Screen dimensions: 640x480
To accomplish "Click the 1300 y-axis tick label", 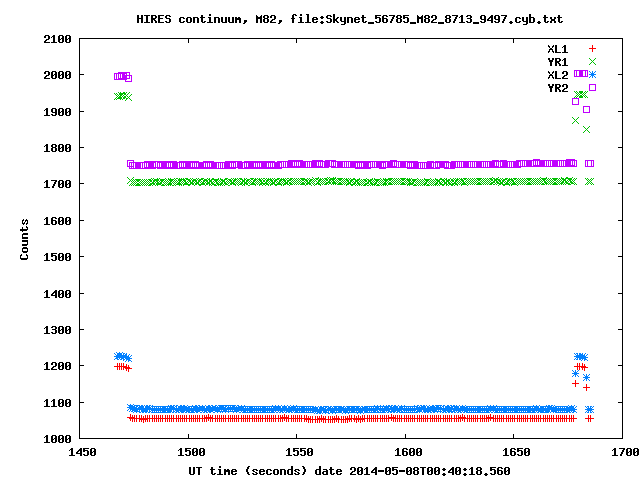I will tap(57, 330).
